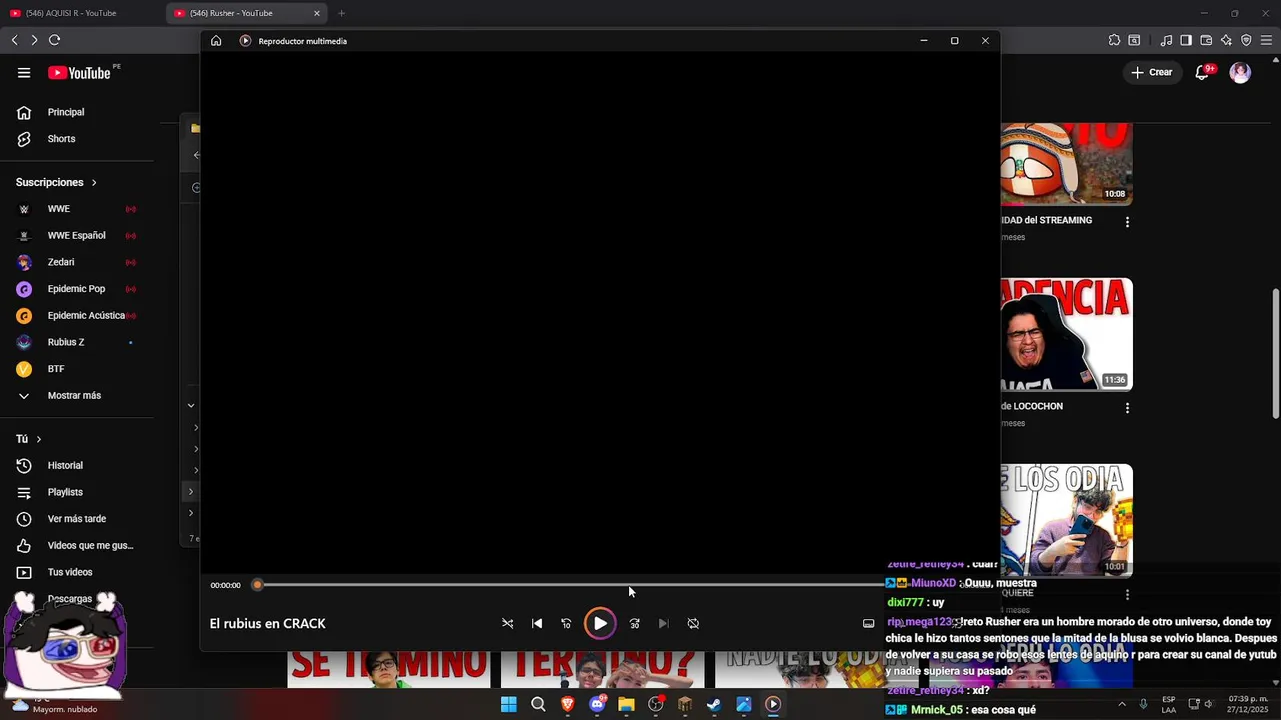The image size is (1281, 720).
Task: Toggle repeat mode in media player
Action: click(x=693, y=623)
